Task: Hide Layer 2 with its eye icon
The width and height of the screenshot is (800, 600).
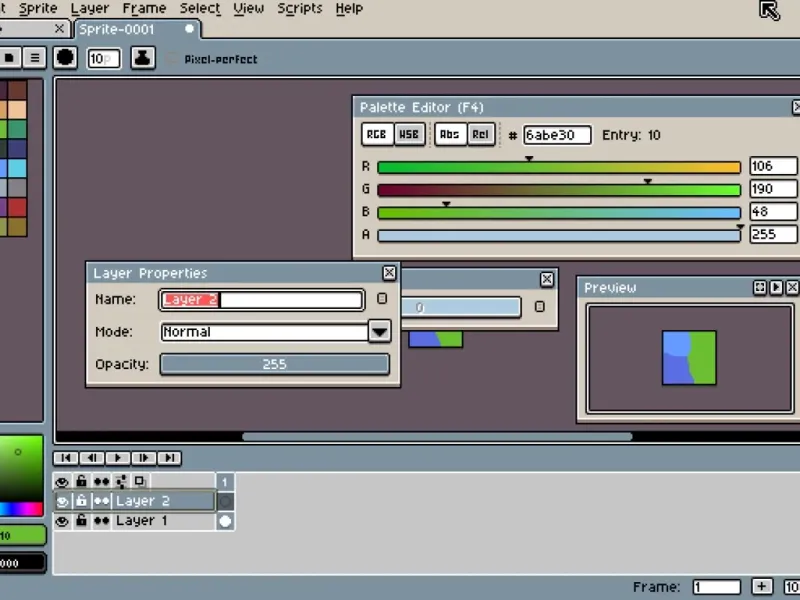Action: pos(62,501)
